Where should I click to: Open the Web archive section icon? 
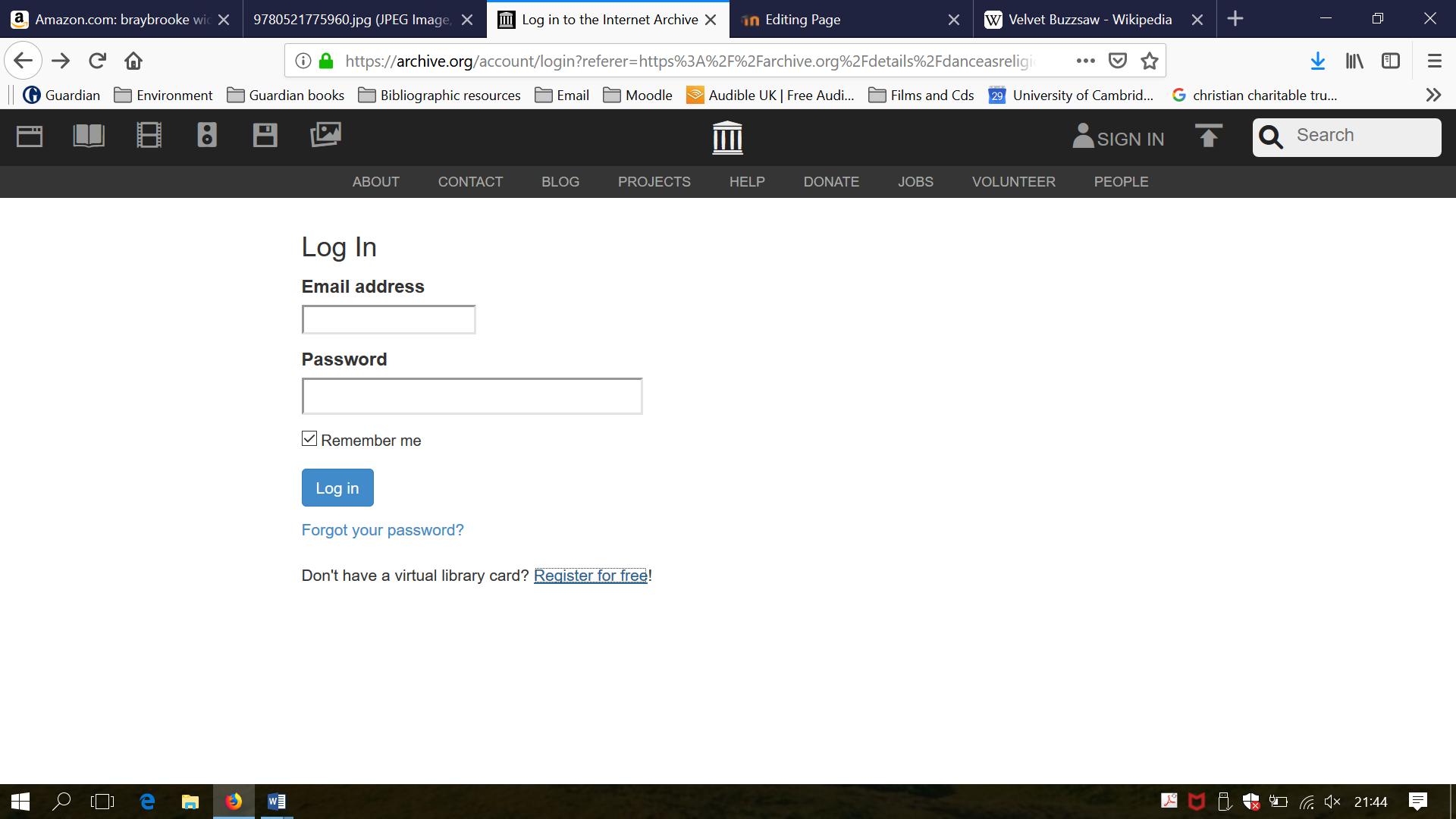pos(30,136)
